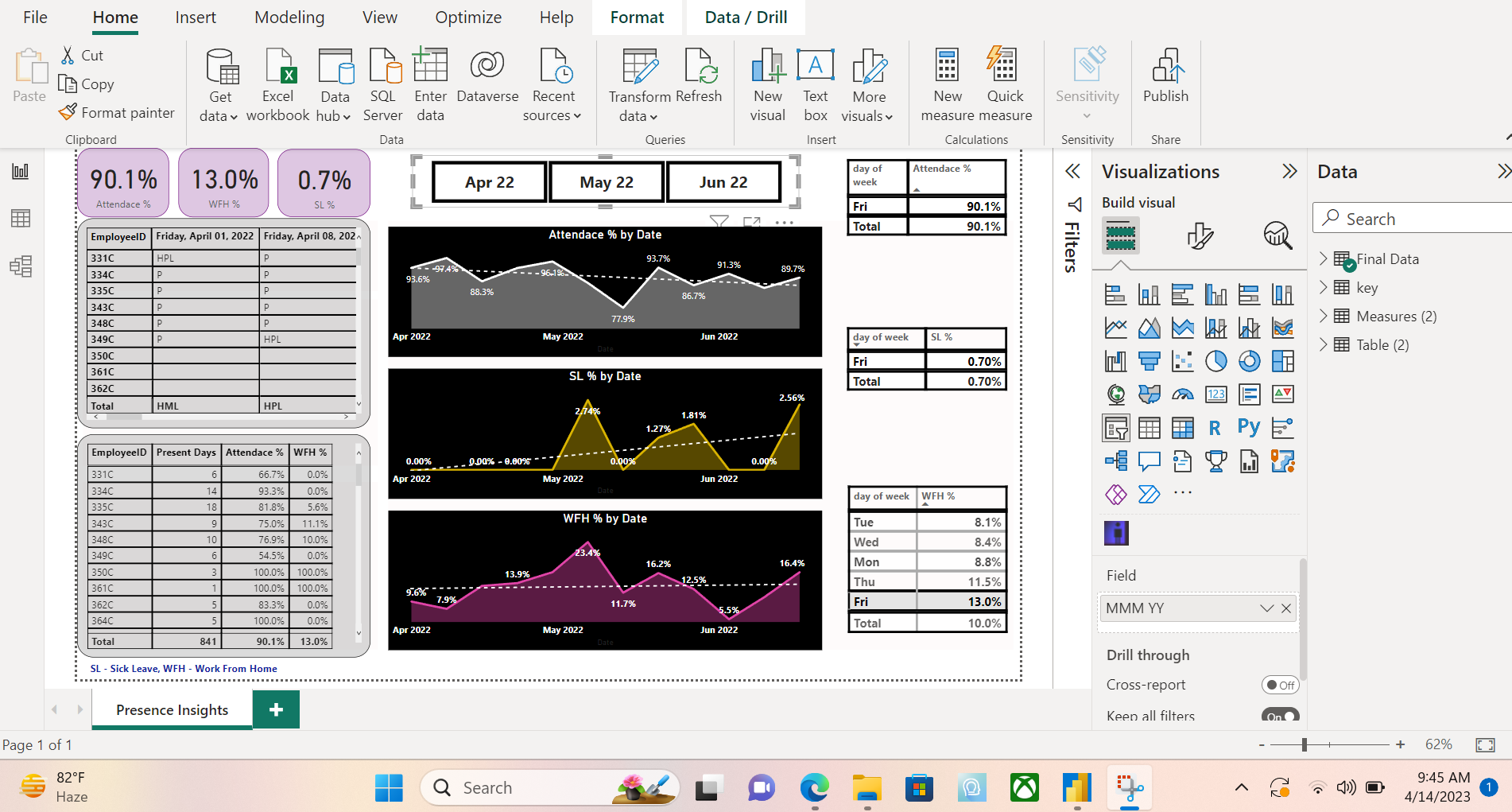
Task: Adjust the zoom slider
Action: click(x=1306, y=745)
